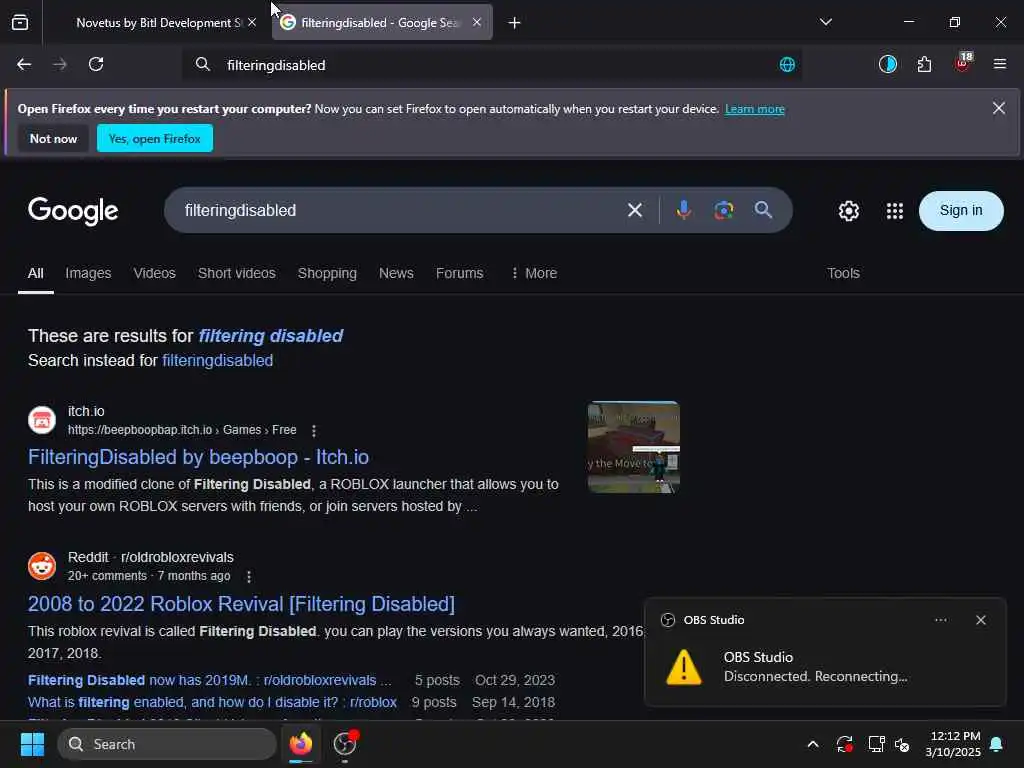Click the itch.io site favicon

42,420
